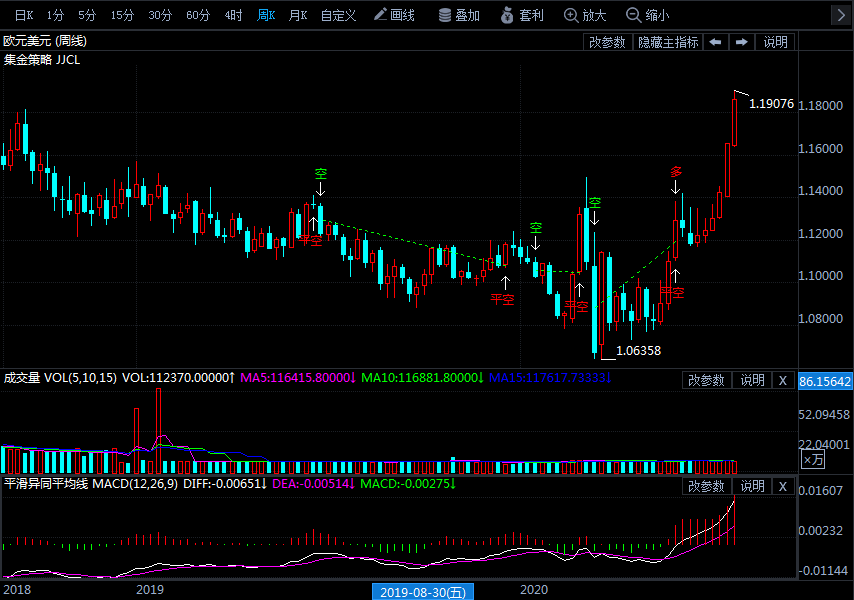854x600 pixels.
Task: Select the 月K monthly timeframe tab
Action: [x=297, y=15]
